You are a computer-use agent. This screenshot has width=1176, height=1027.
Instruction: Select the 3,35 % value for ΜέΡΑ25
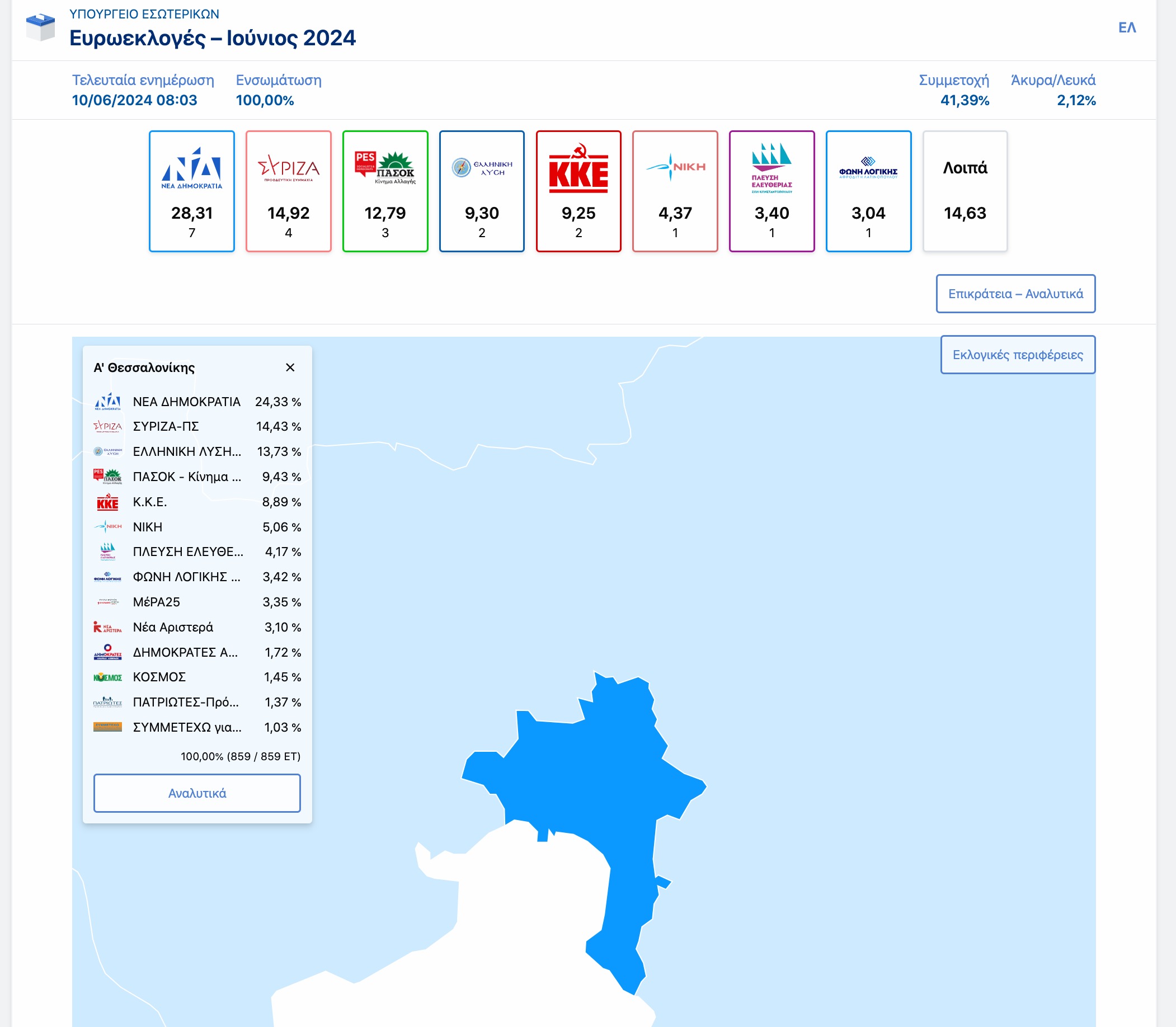pyautogui.click(x=282, y=602)
